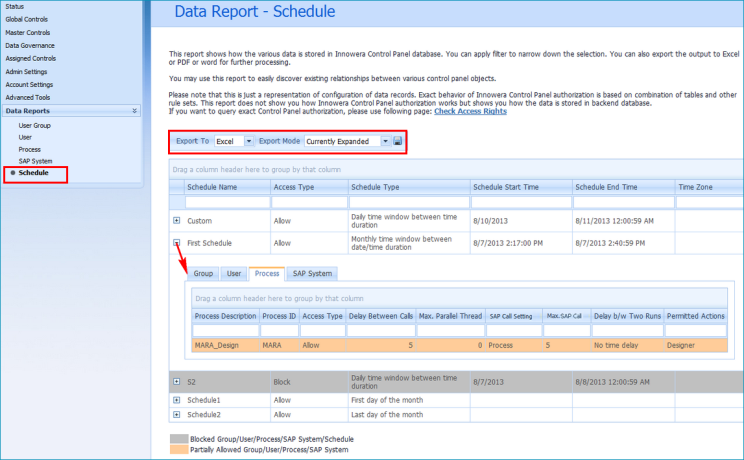Image resolution: width=744 pixels, height=460 pixels.
Task: Sort by Schedule Start Time column header
Action: [x=521, y=187]
